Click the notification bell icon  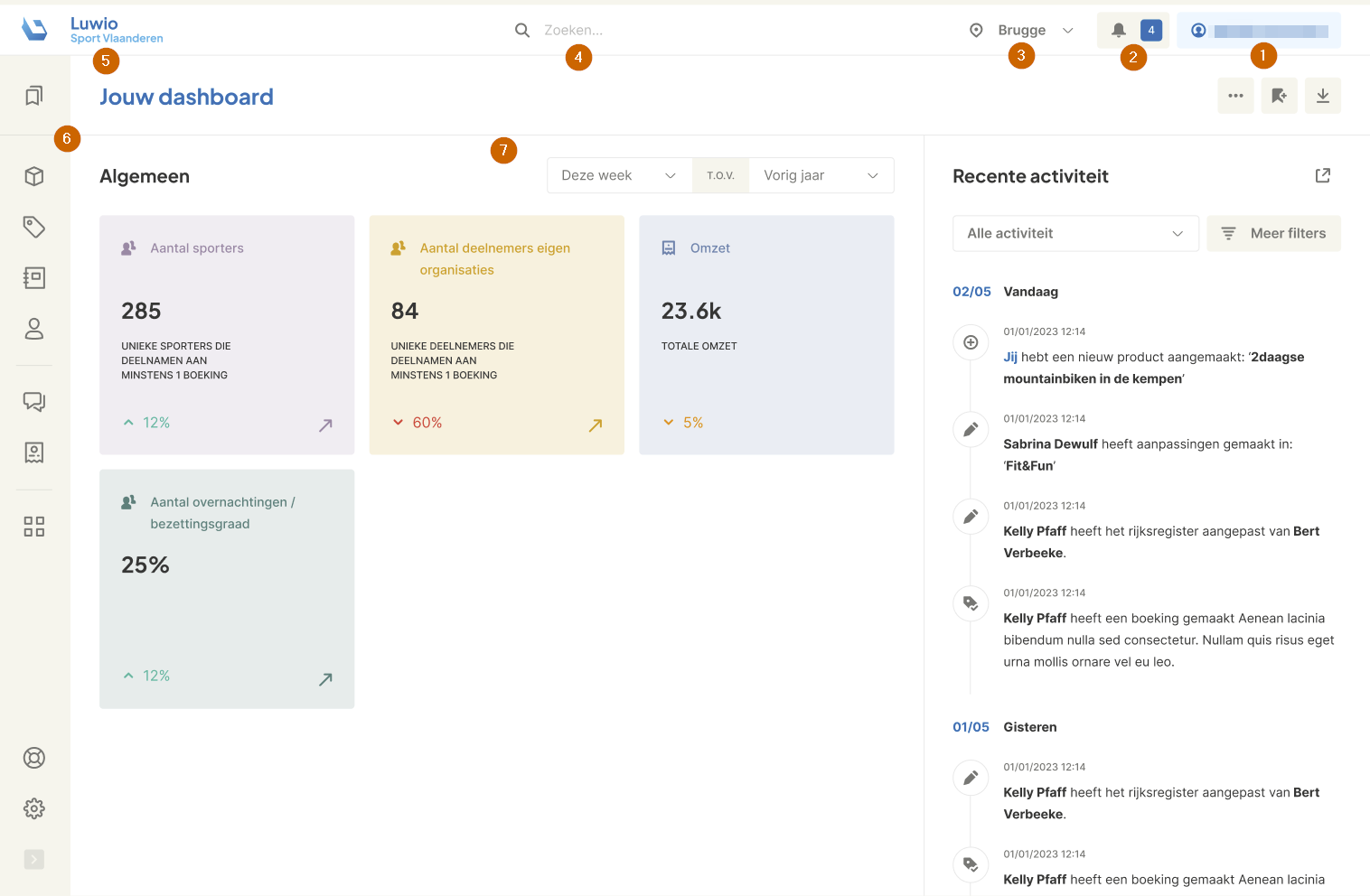click(1118, 31)
